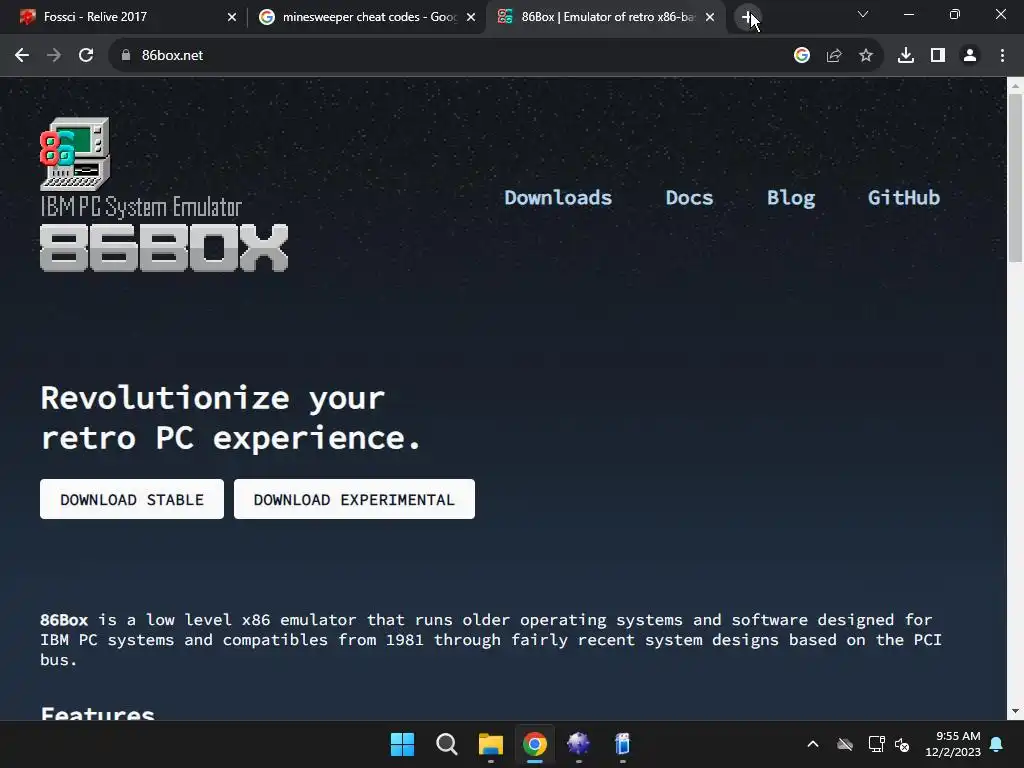Open the Chrome profile icon
1024x768 pixels.
(970, 56)
